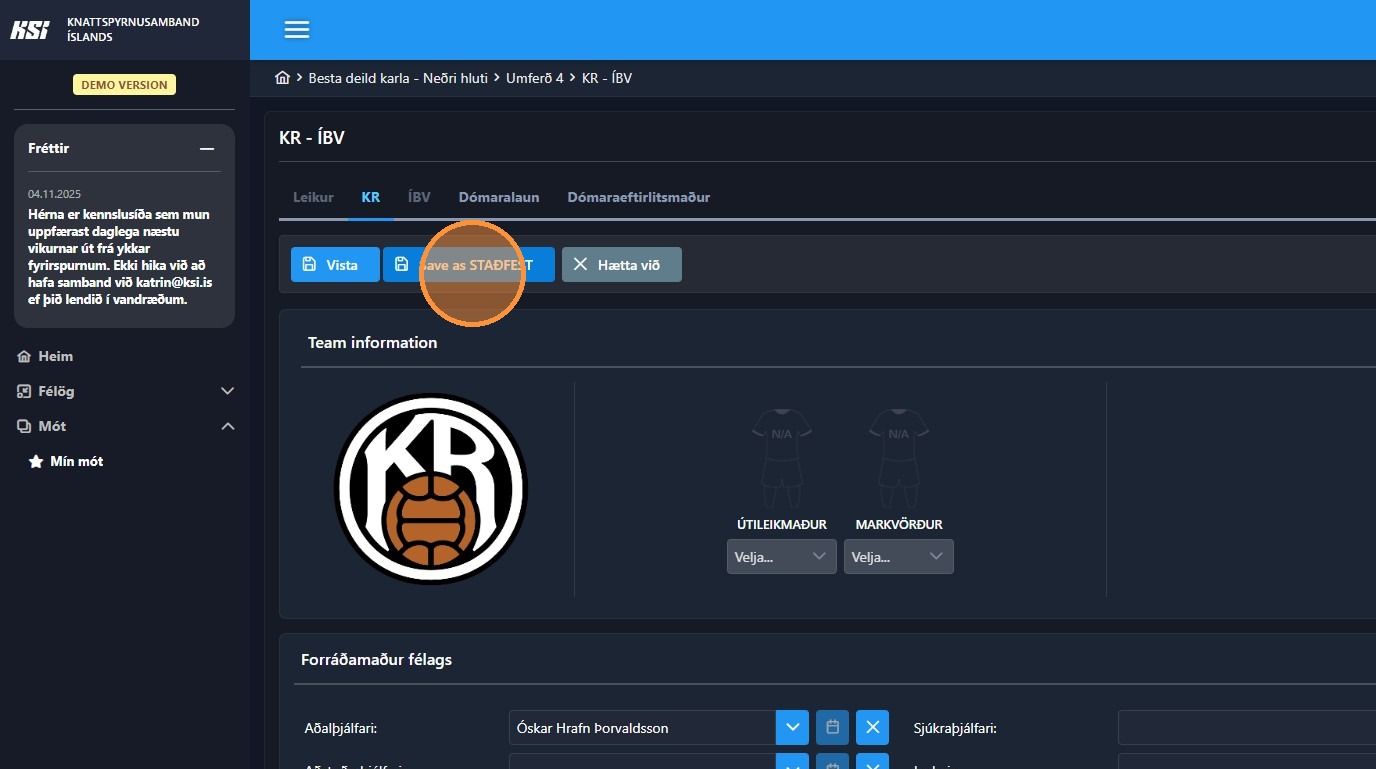Click the Save as STAÐFEST button
1376x769 pixels.
(469, 265)
